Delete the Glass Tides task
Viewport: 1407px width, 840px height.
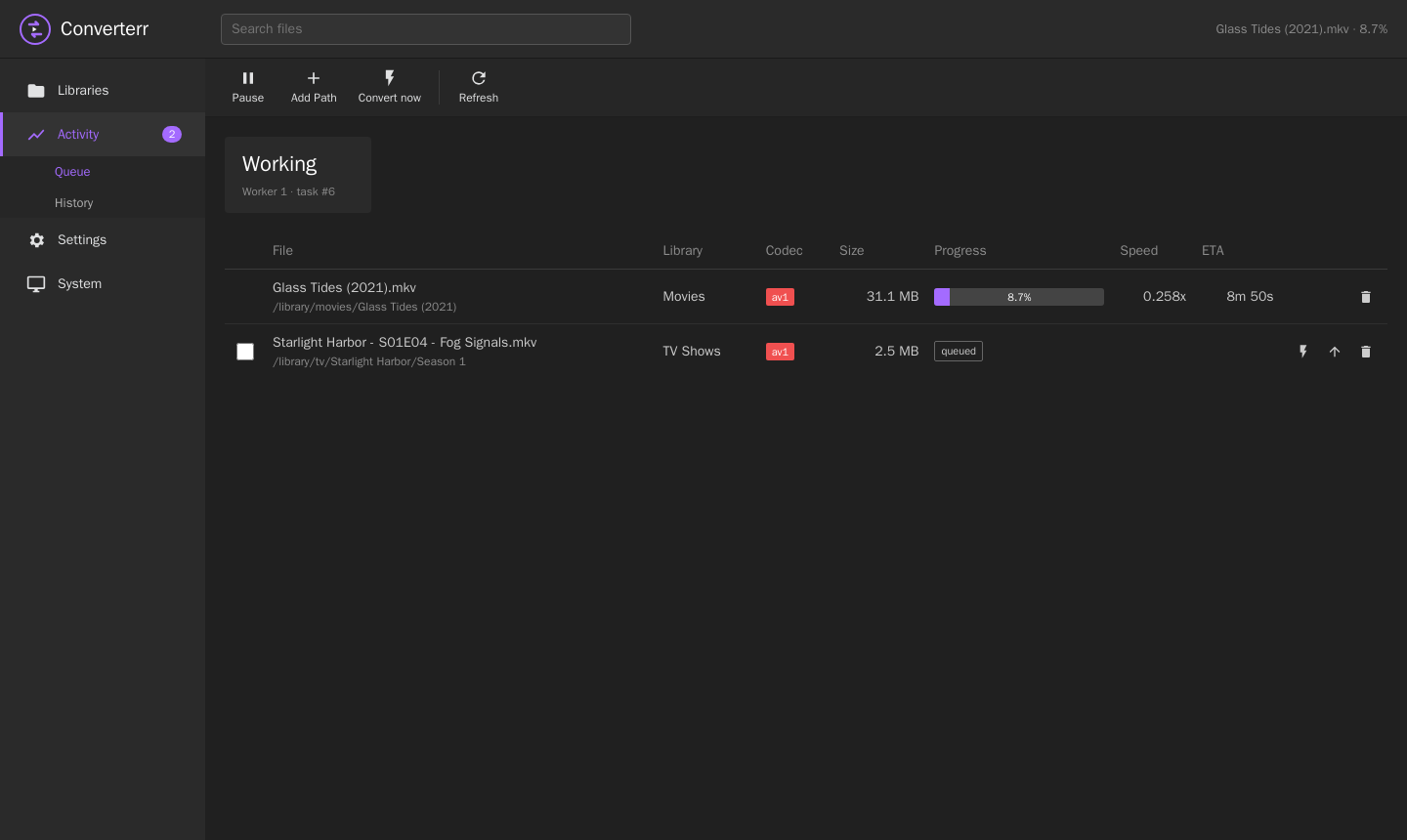pyautogui.click(x=1366, y=297)
